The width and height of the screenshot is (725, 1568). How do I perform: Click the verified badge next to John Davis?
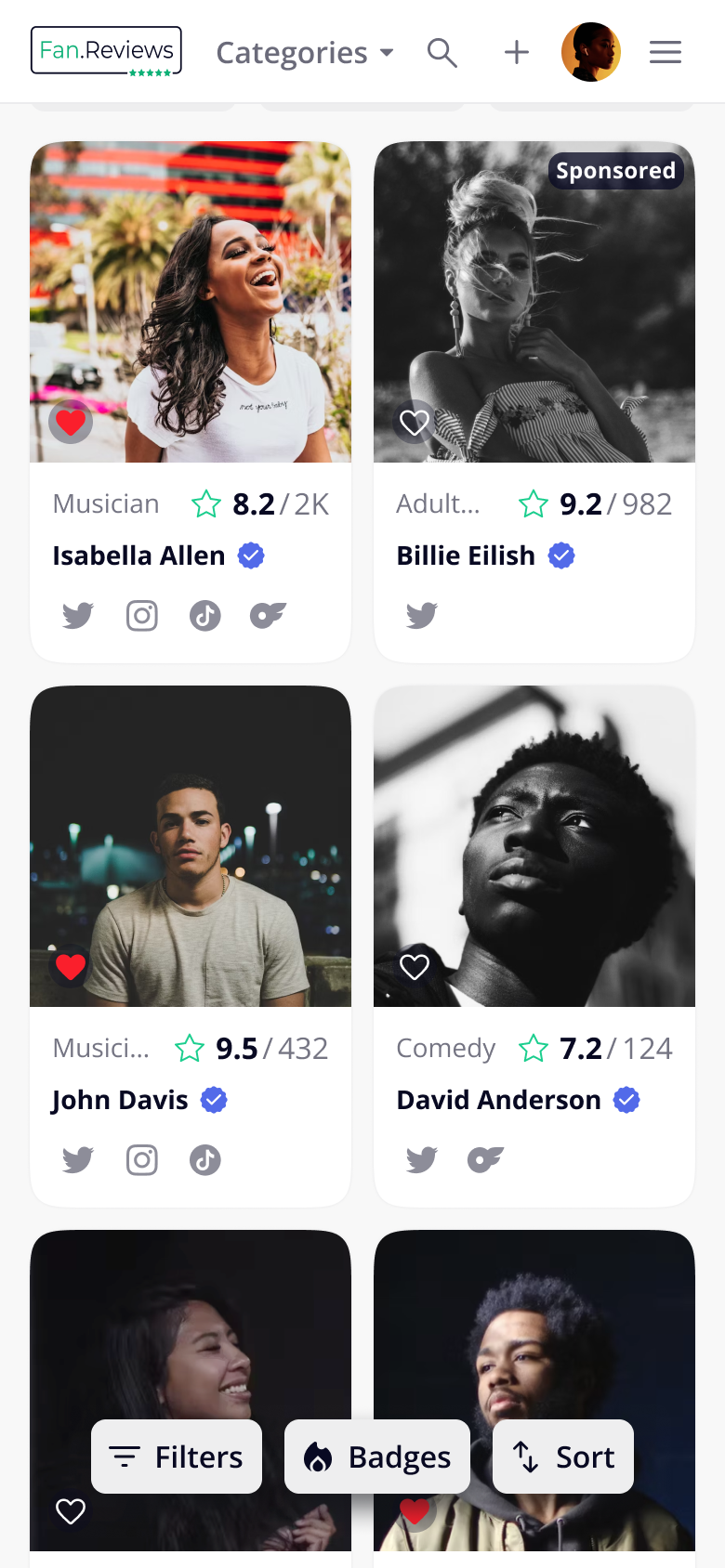pyautogui.click(x=214, y=1100)
